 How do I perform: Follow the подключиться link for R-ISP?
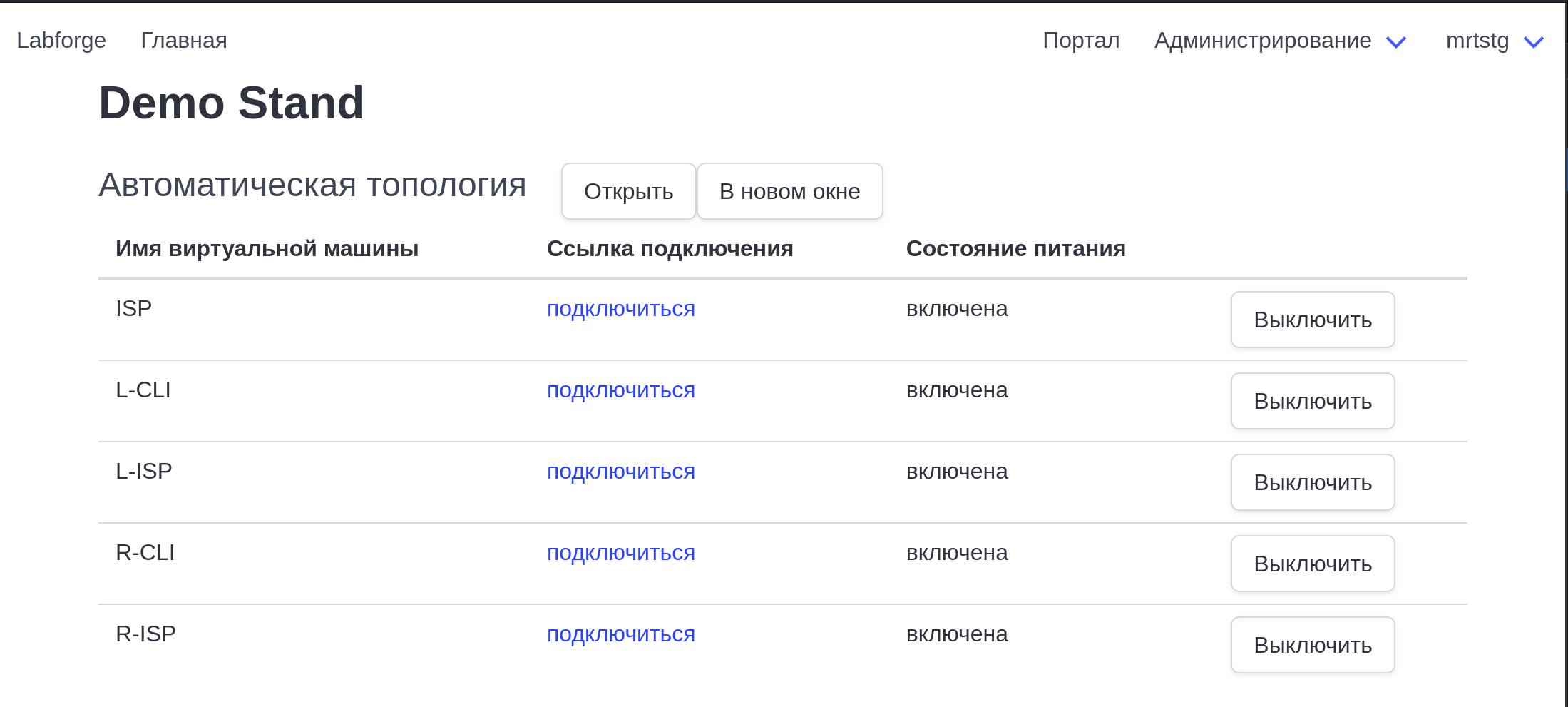(620, 634)
